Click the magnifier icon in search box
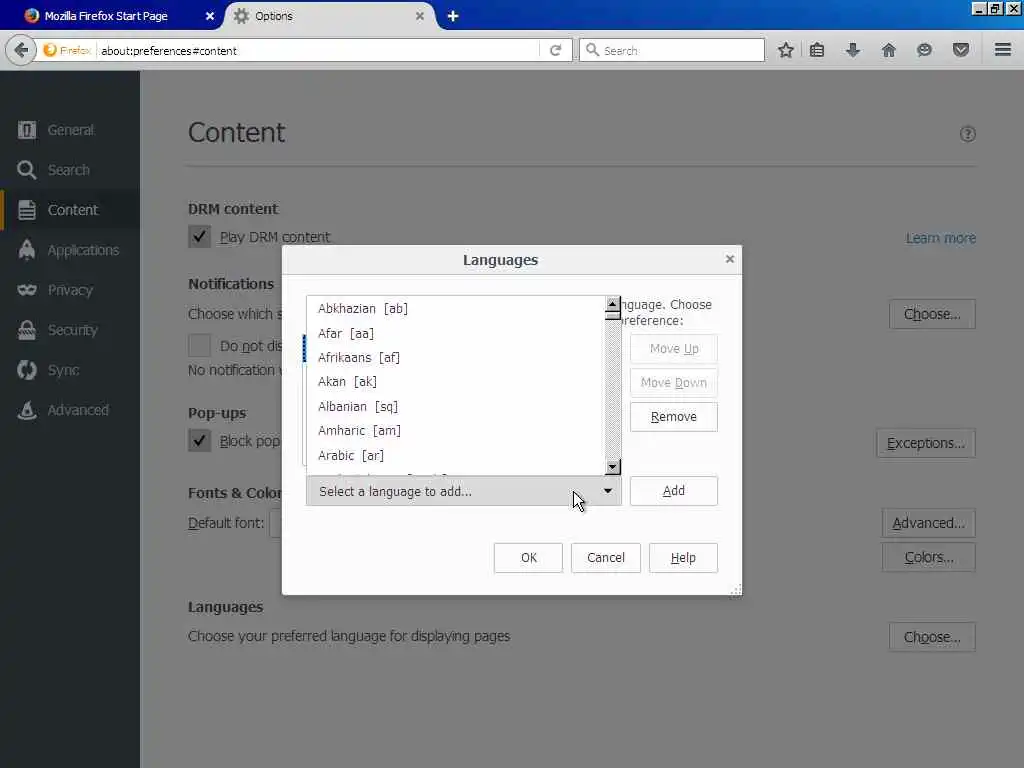The image size is (1024, 768). pos(592,50)
